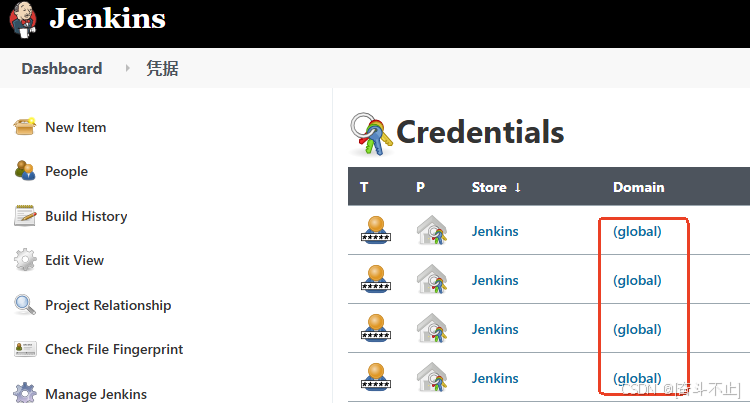
Task: Click fourth row username-password credential icon
Action: coord(375,377)
